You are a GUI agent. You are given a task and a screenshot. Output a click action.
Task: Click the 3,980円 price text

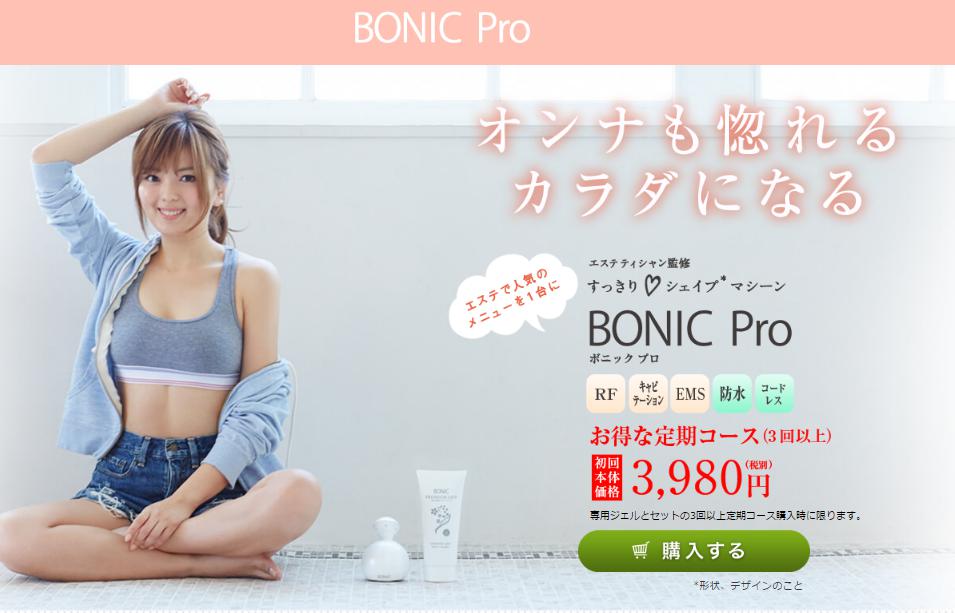coord(702,478)
